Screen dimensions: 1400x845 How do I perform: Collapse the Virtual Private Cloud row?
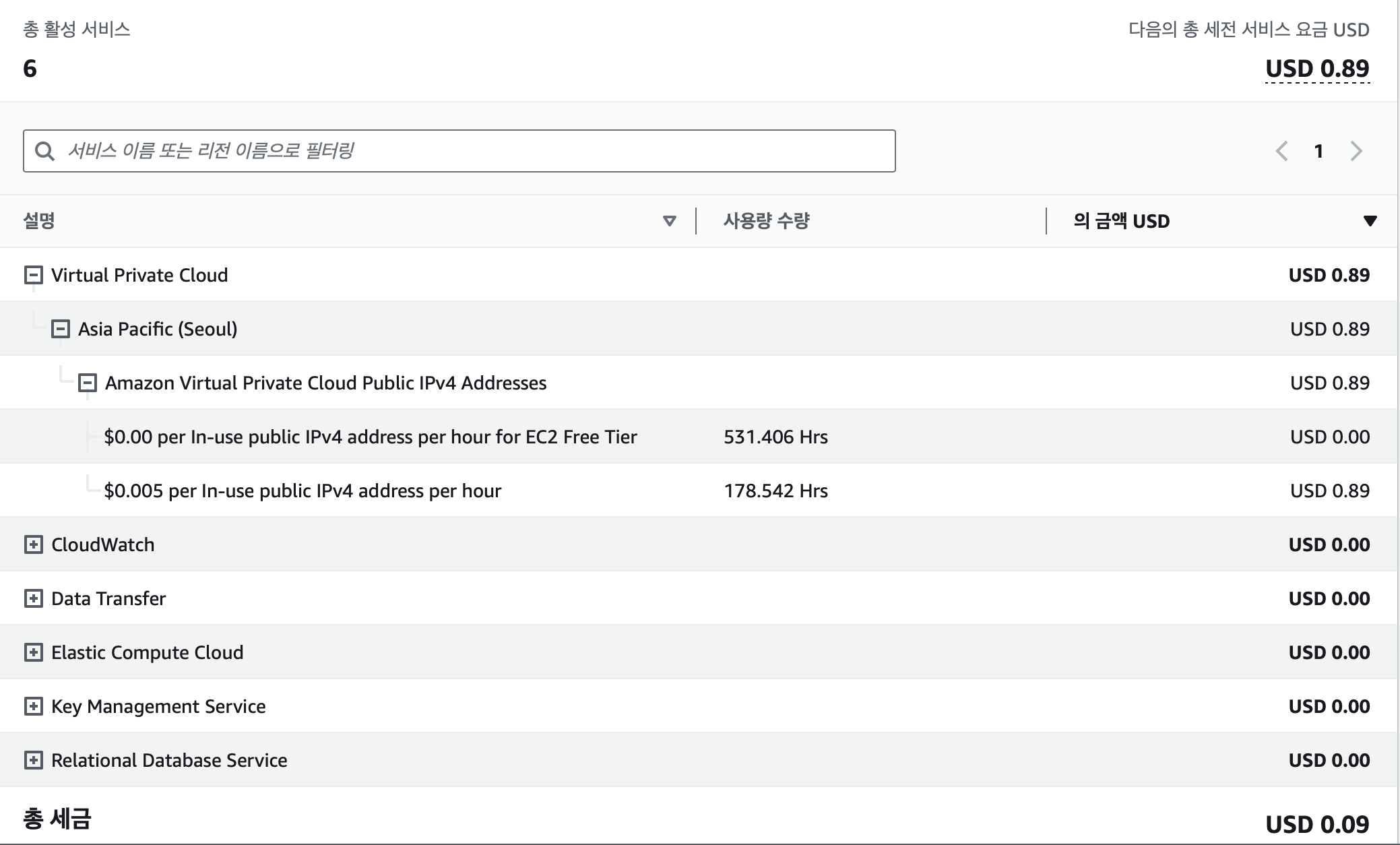point(33,275)
